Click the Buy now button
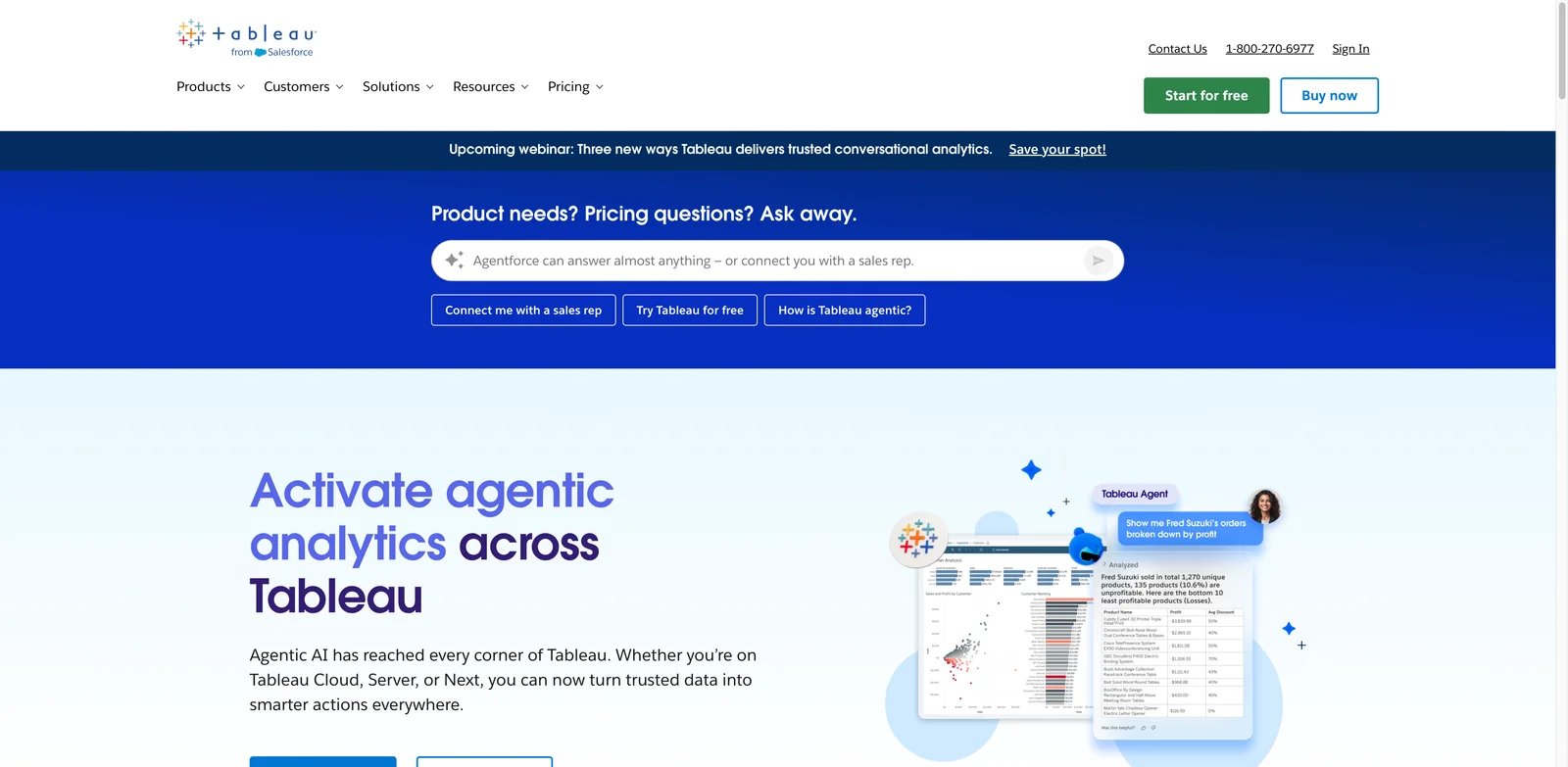Image resolution: width=1568 pixels, height=767 pixels. [1329, 96]
